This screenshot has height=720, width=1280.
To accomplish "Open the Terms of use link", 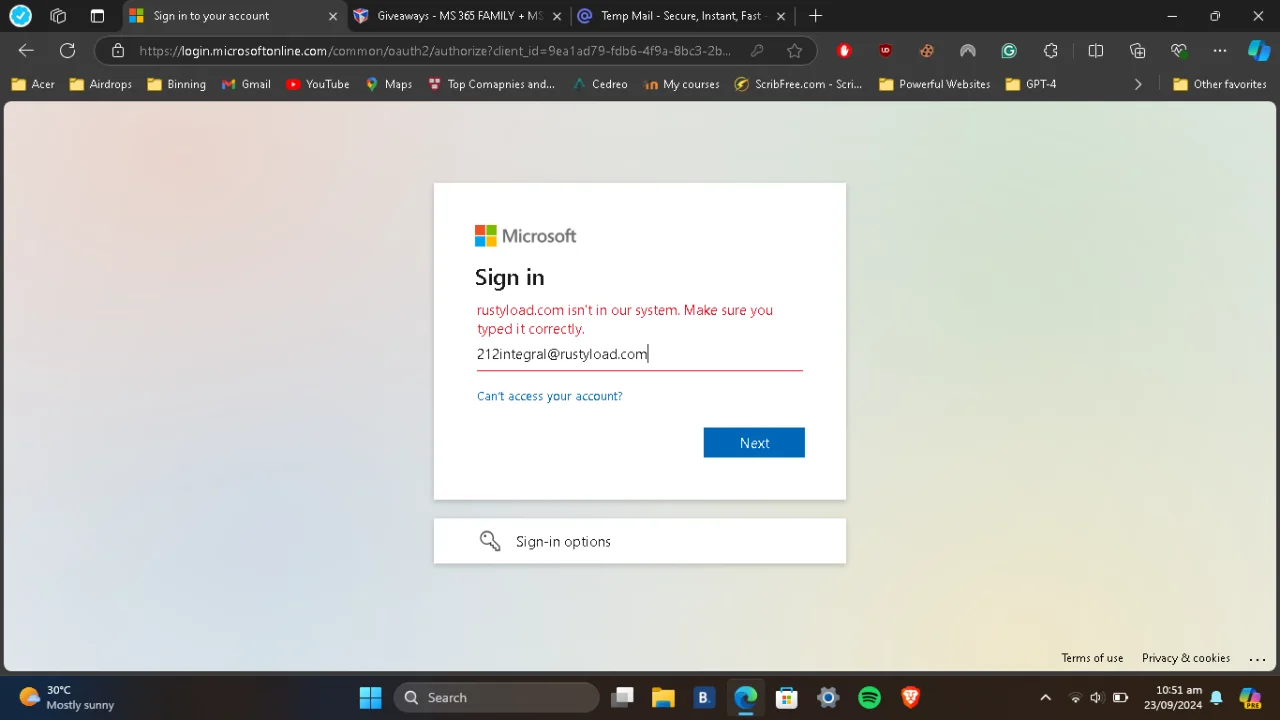I will pyautogui.click(x=1092, y=658).
